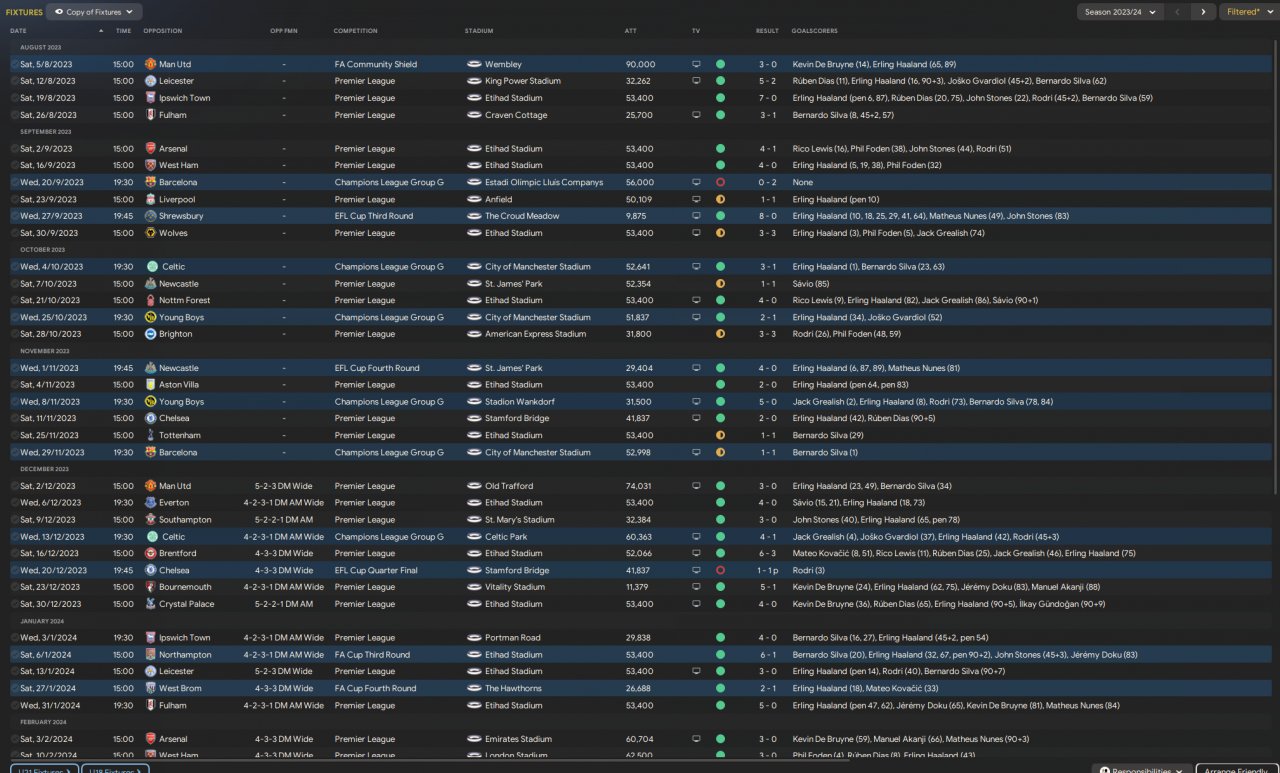Click the Brentford club badge
Screen dimensions: 1280x773
(x=151, y=553)
